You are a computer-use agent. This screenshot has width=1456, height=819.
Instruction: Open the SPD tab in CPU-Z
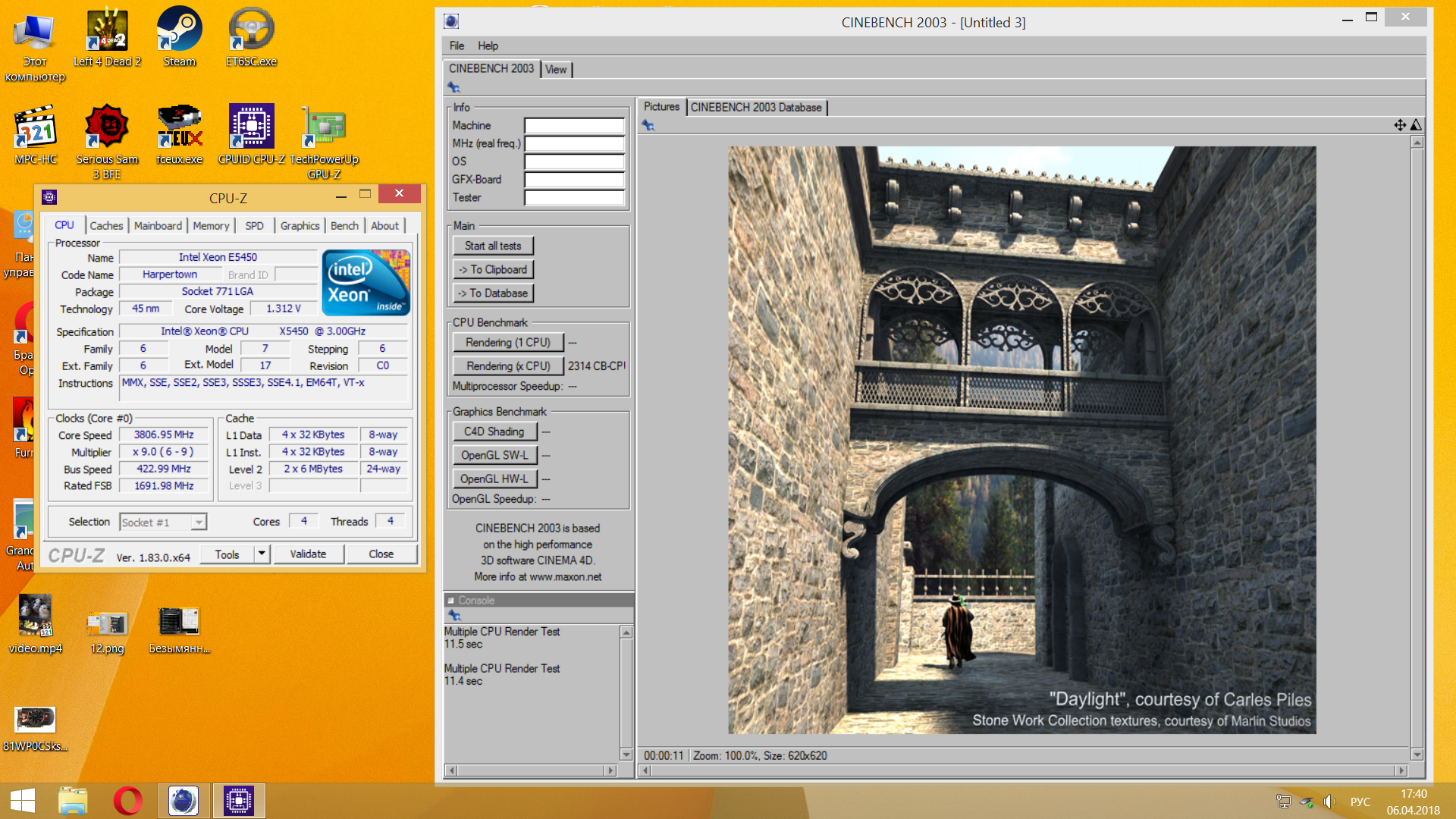(x=255, y=225)
